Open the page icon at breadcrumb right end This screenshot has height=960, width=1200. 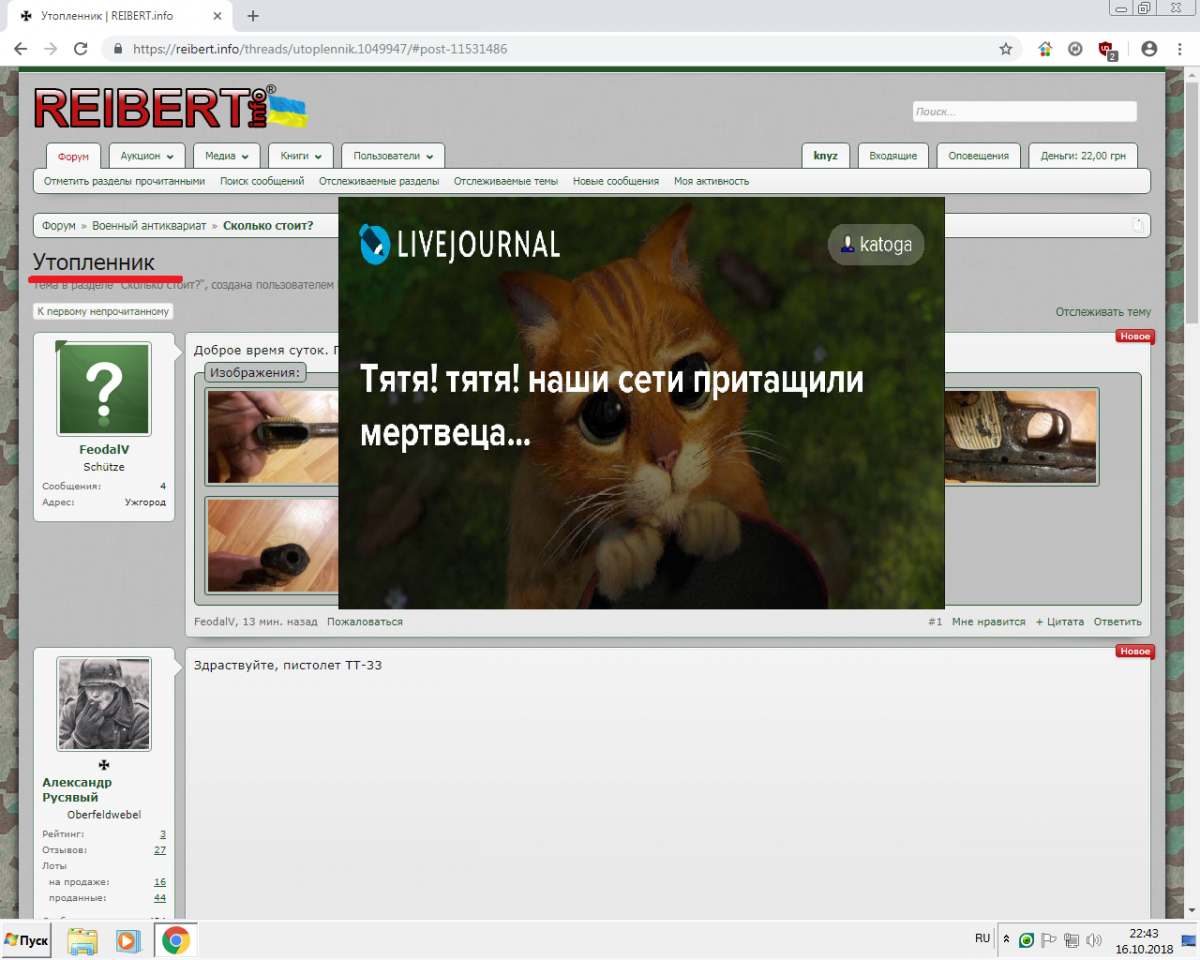coord(1137,225)
